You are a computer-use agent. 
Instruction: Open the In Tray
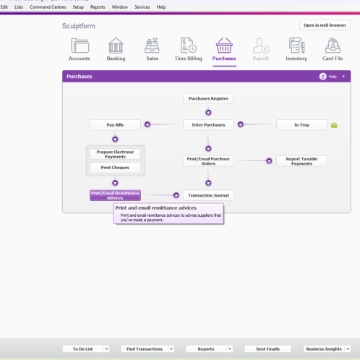click(x=302, y=125)
